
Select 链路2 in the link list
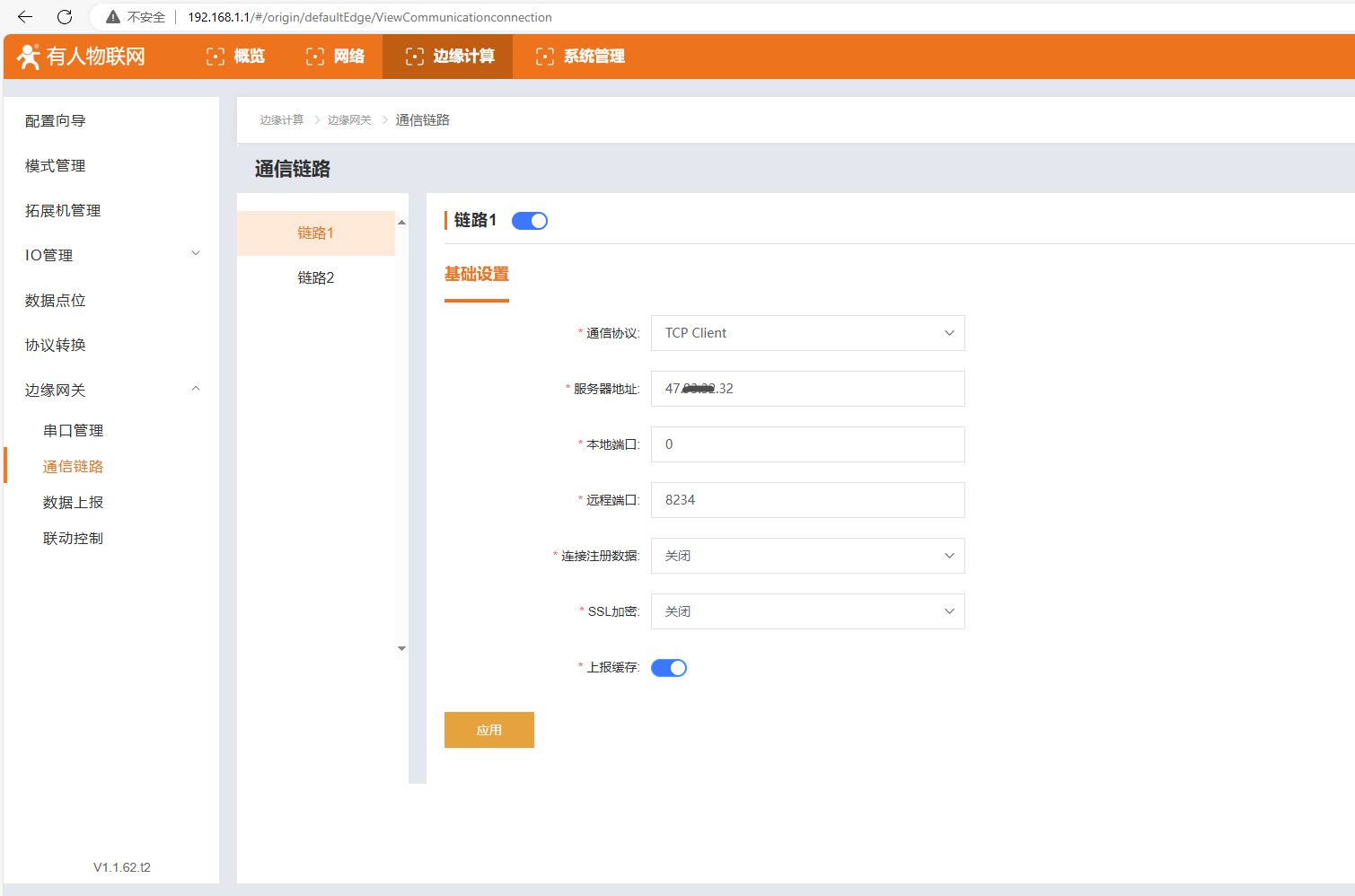(315, 278)
